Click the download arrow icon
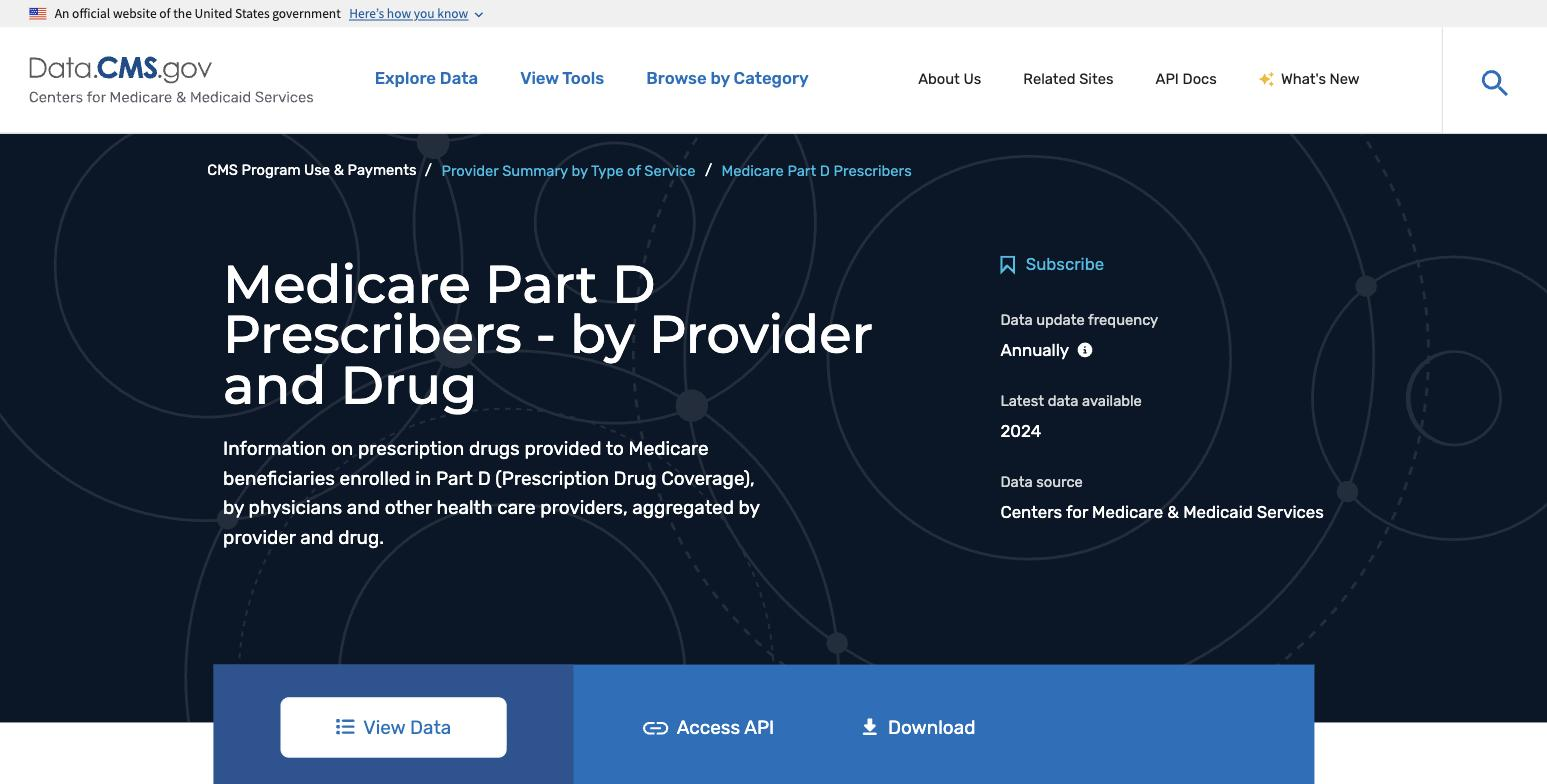Image resolution: width=1547 pixels, height=784 pixels. pos(870,727)
